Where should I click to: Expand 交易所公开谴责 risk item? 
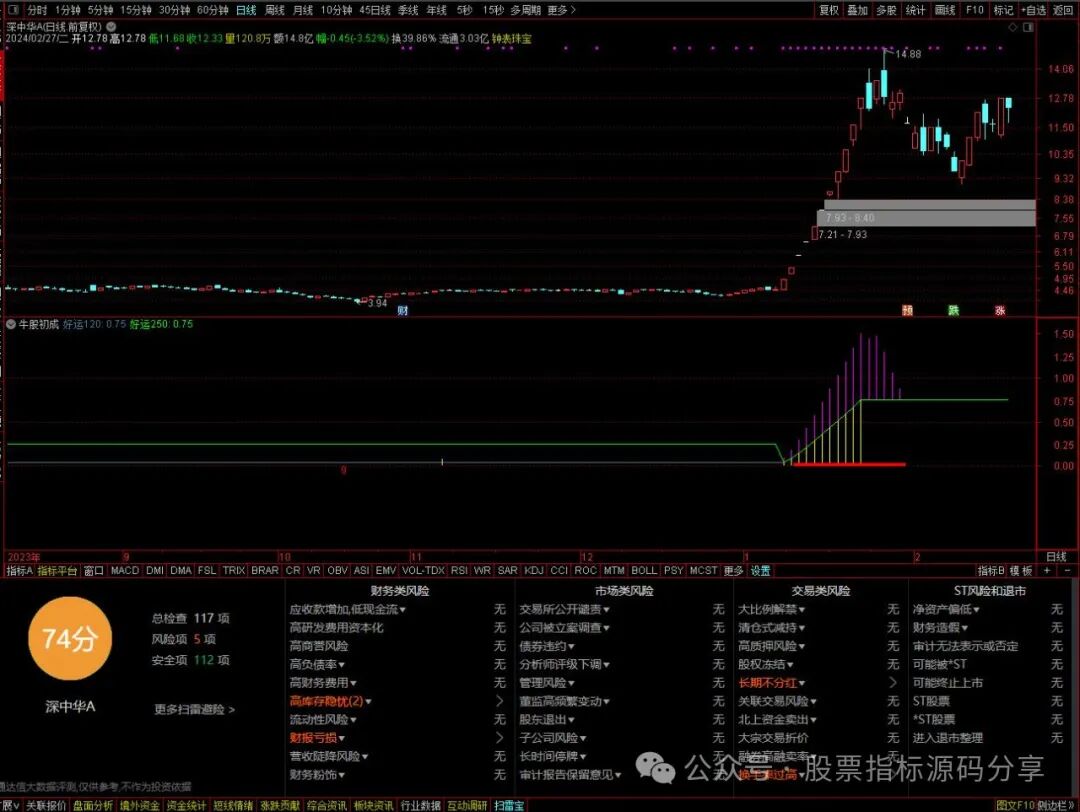564,610
